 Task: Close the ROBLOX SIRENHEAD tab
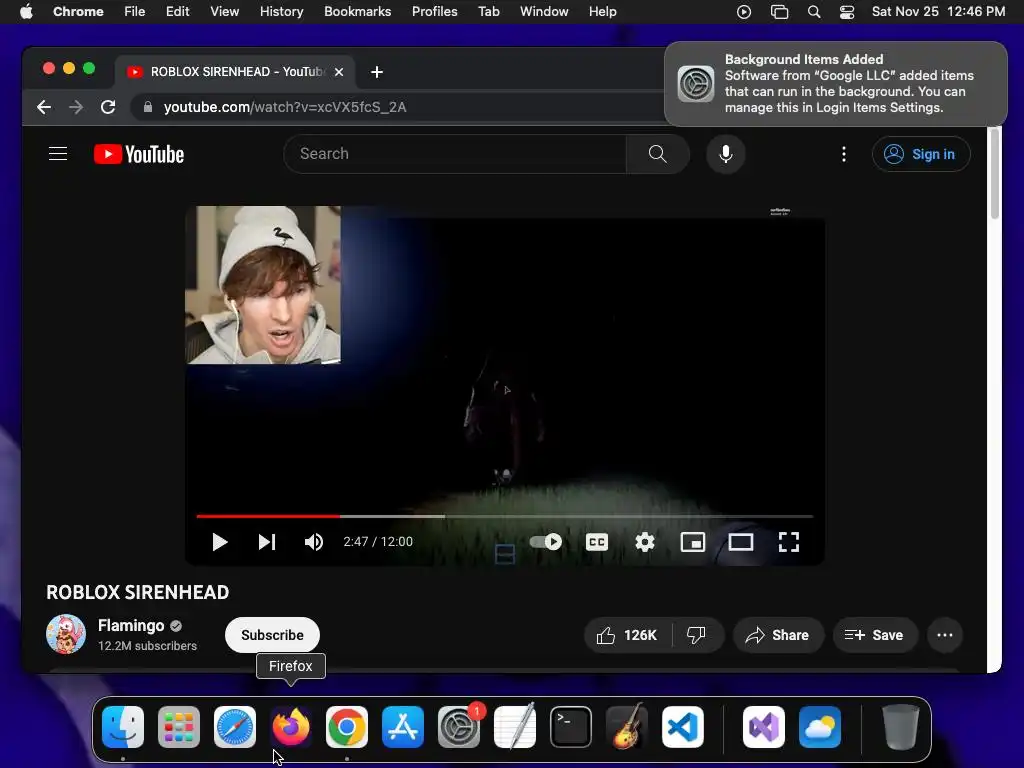(x=339, y=72)
